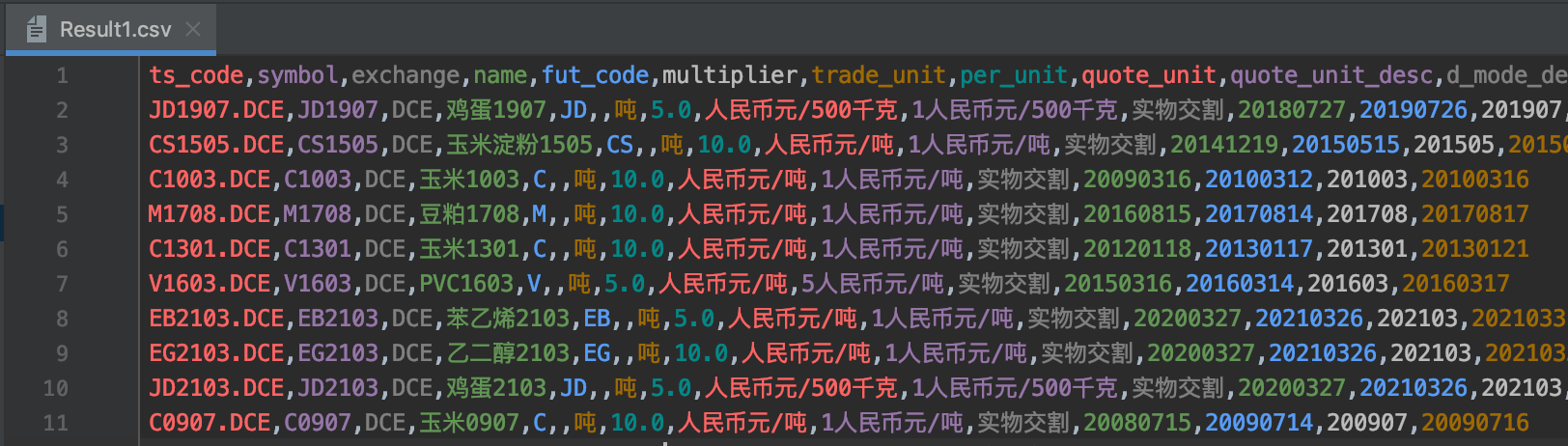Click EB2103.DCE code on line 8
This screenshot has width=1568, height=446.
216,319
